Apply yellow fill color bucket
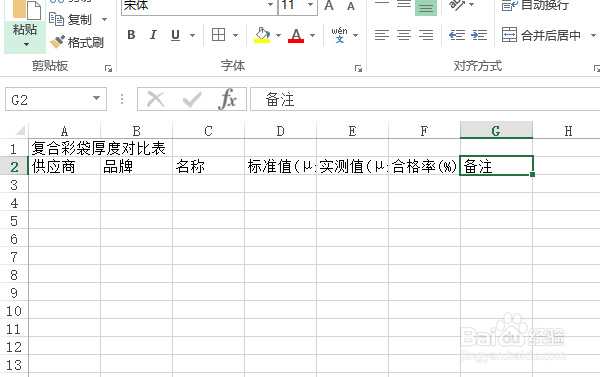The image size is (600, 377). (x=262, y=35)
